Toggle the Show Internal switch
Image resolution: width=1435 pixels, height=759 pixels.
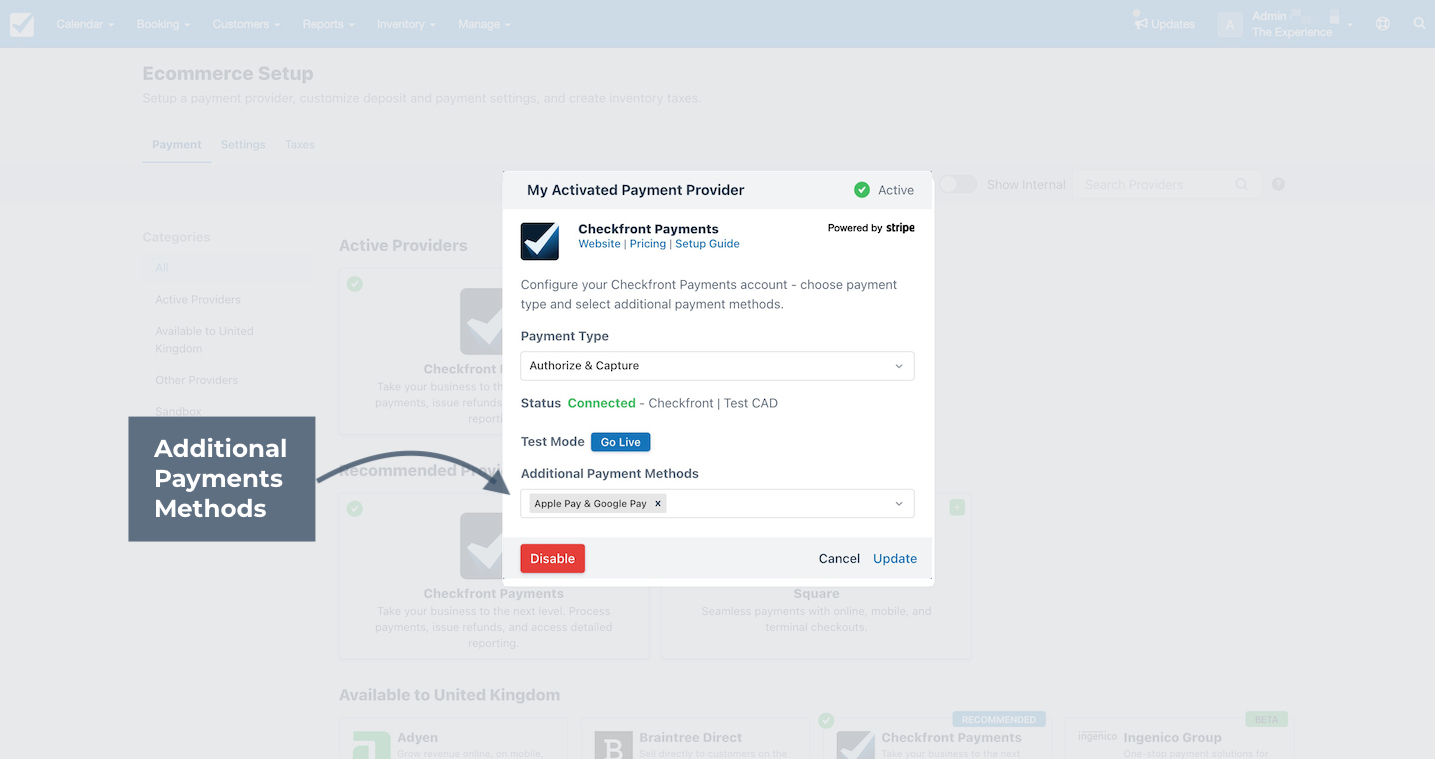(x=958, y=184)
